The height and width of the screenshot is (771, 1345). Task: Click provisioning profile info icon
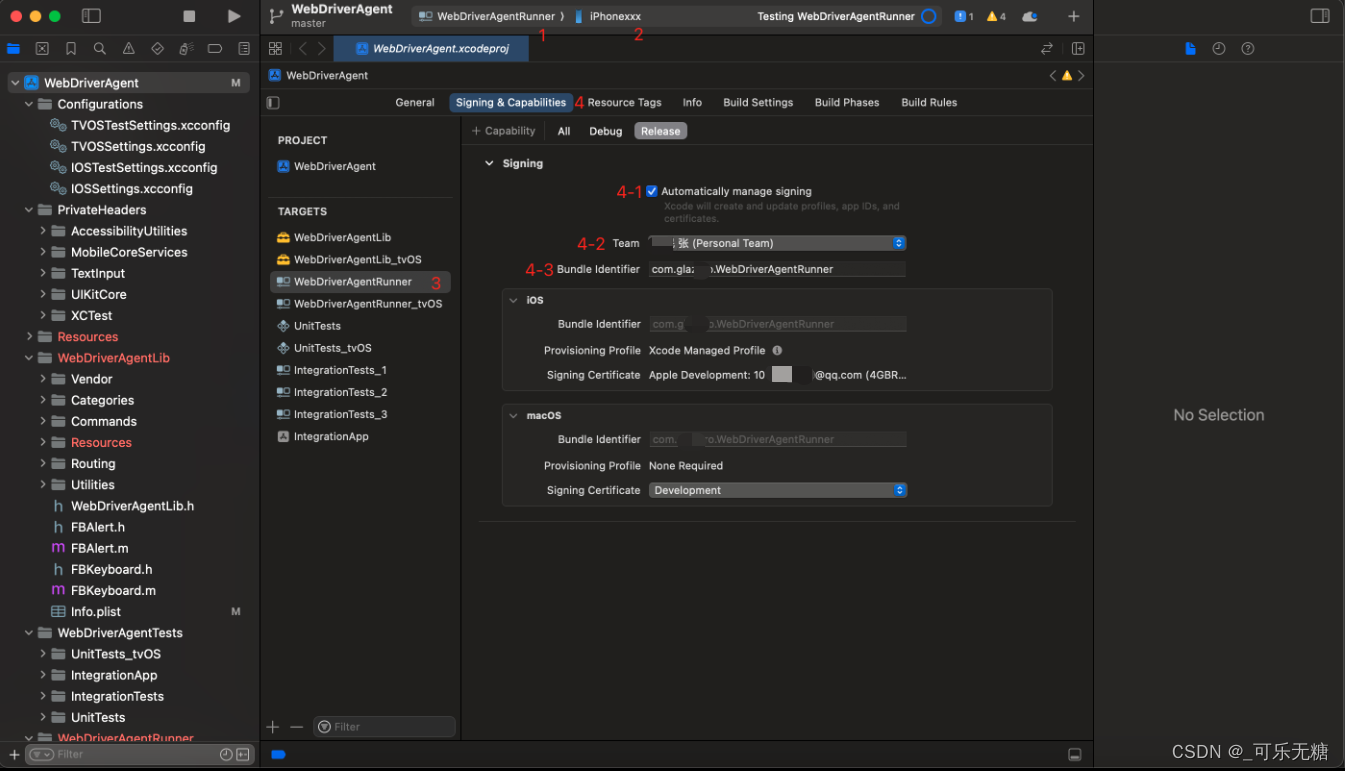click(x=777, y=350)
